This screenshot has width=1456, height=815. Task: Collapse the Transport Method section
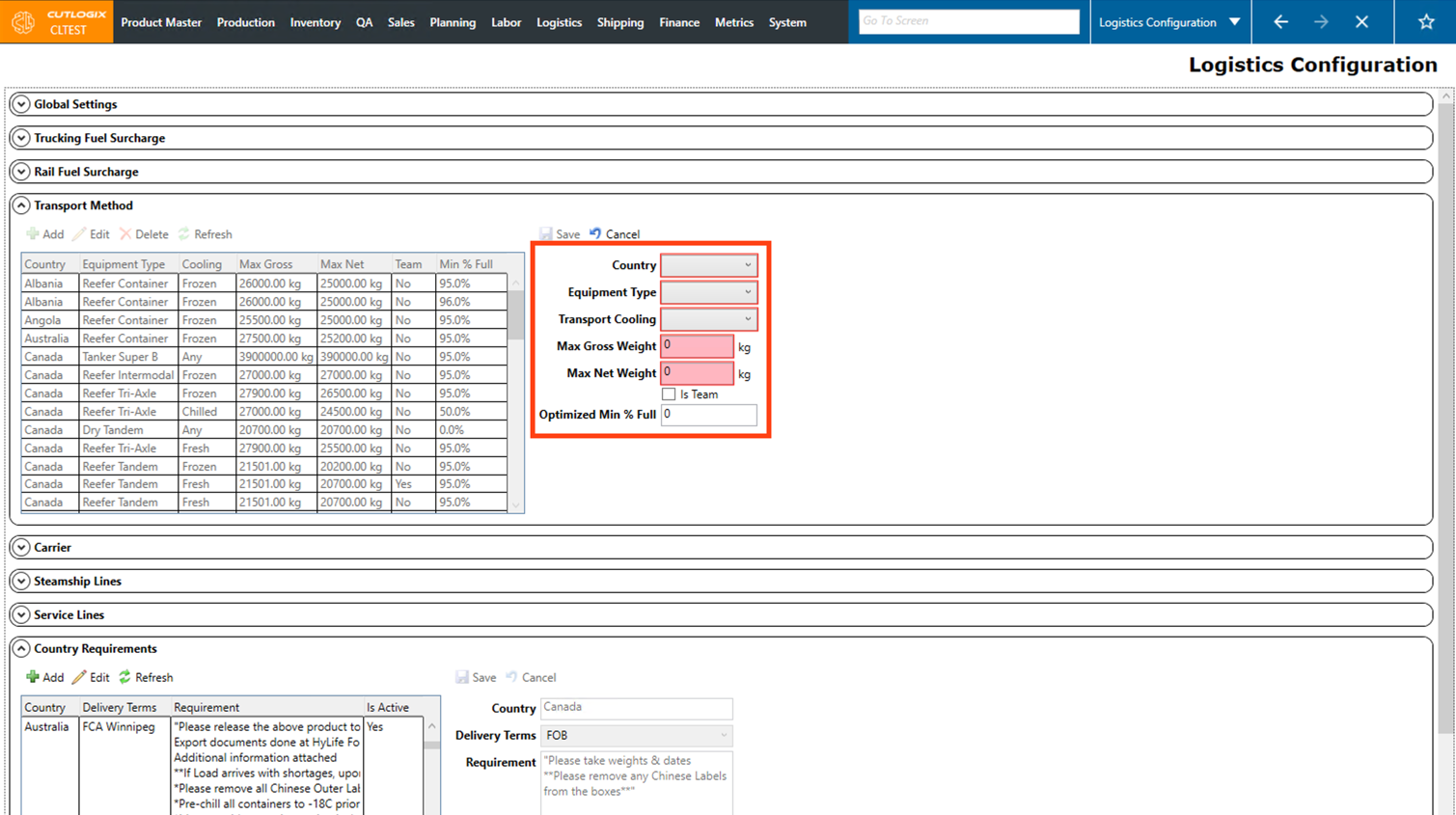pyautogui.click(x=21, y=205)
